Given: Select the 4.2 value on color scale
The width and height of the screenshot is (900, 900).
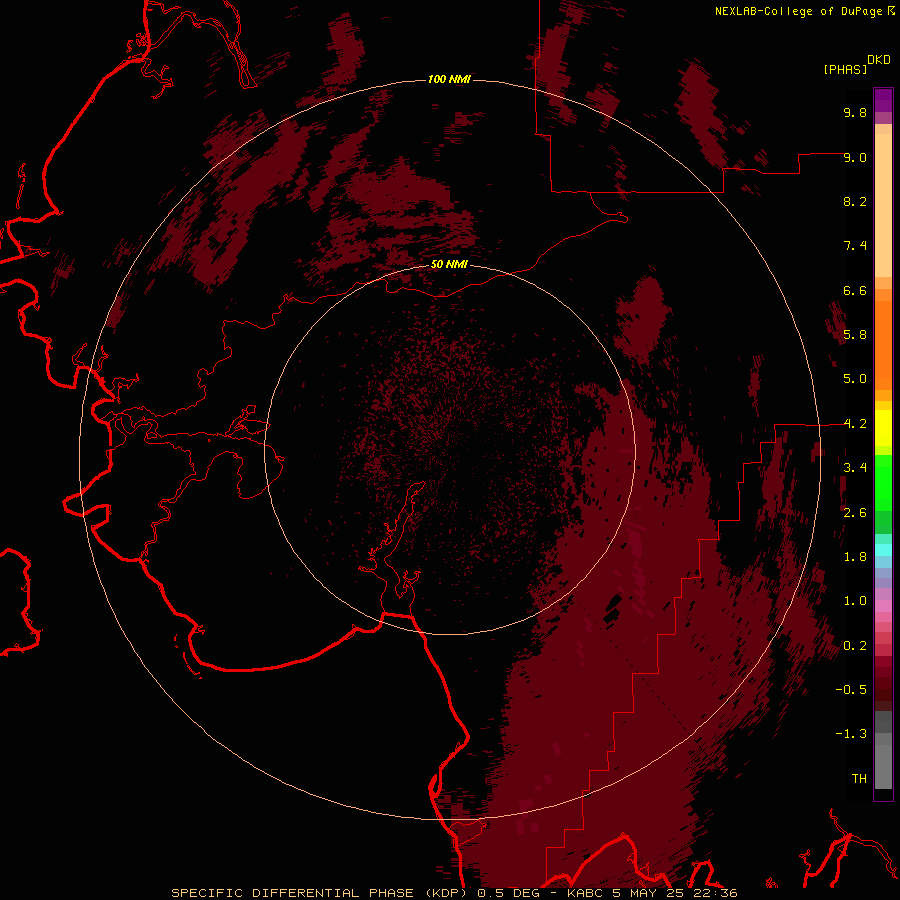Looking at the screenshot, I should coord(855,424).
